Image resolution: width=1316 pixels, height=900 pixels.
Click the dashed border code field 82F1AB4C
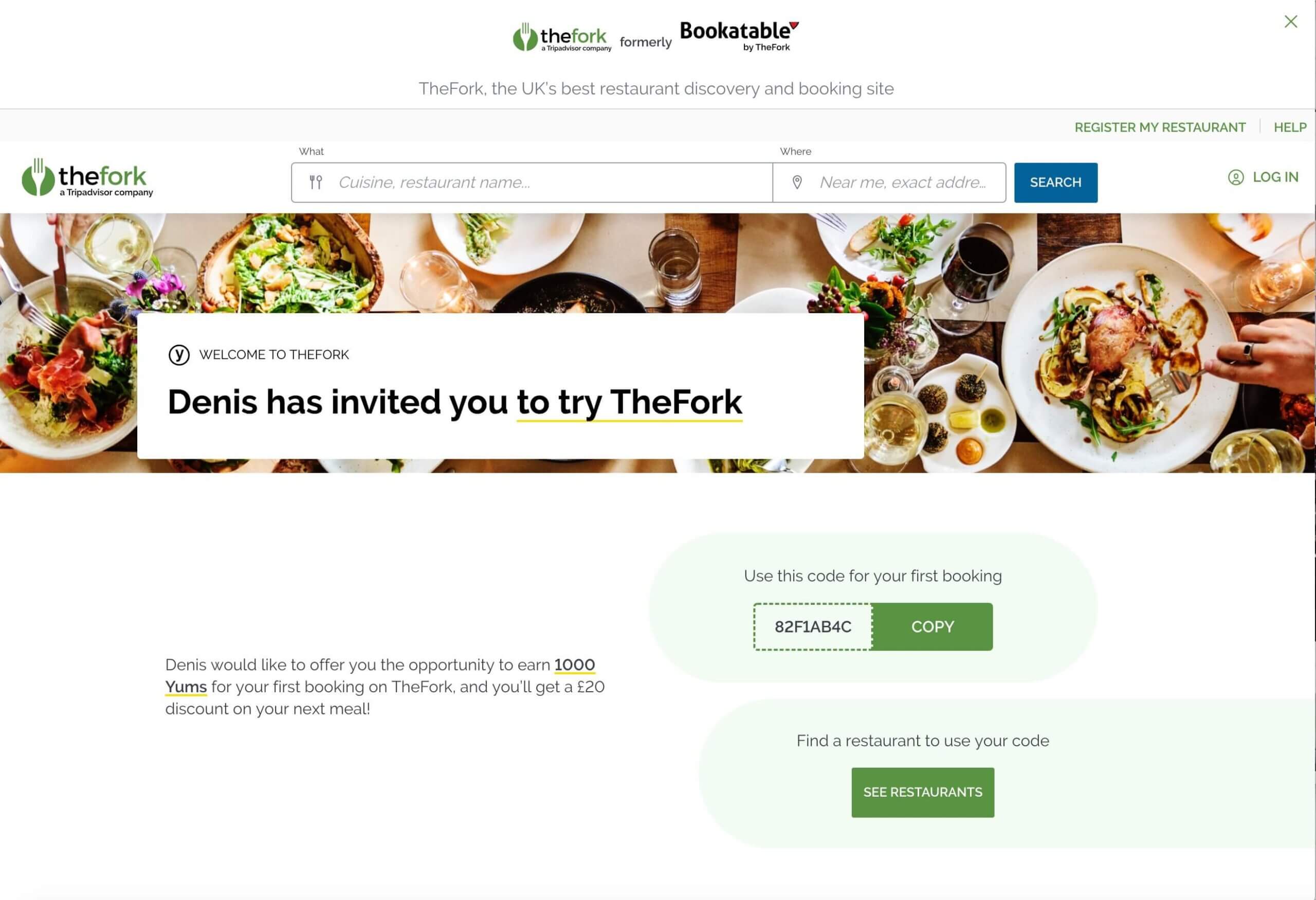tap(813, 626)
